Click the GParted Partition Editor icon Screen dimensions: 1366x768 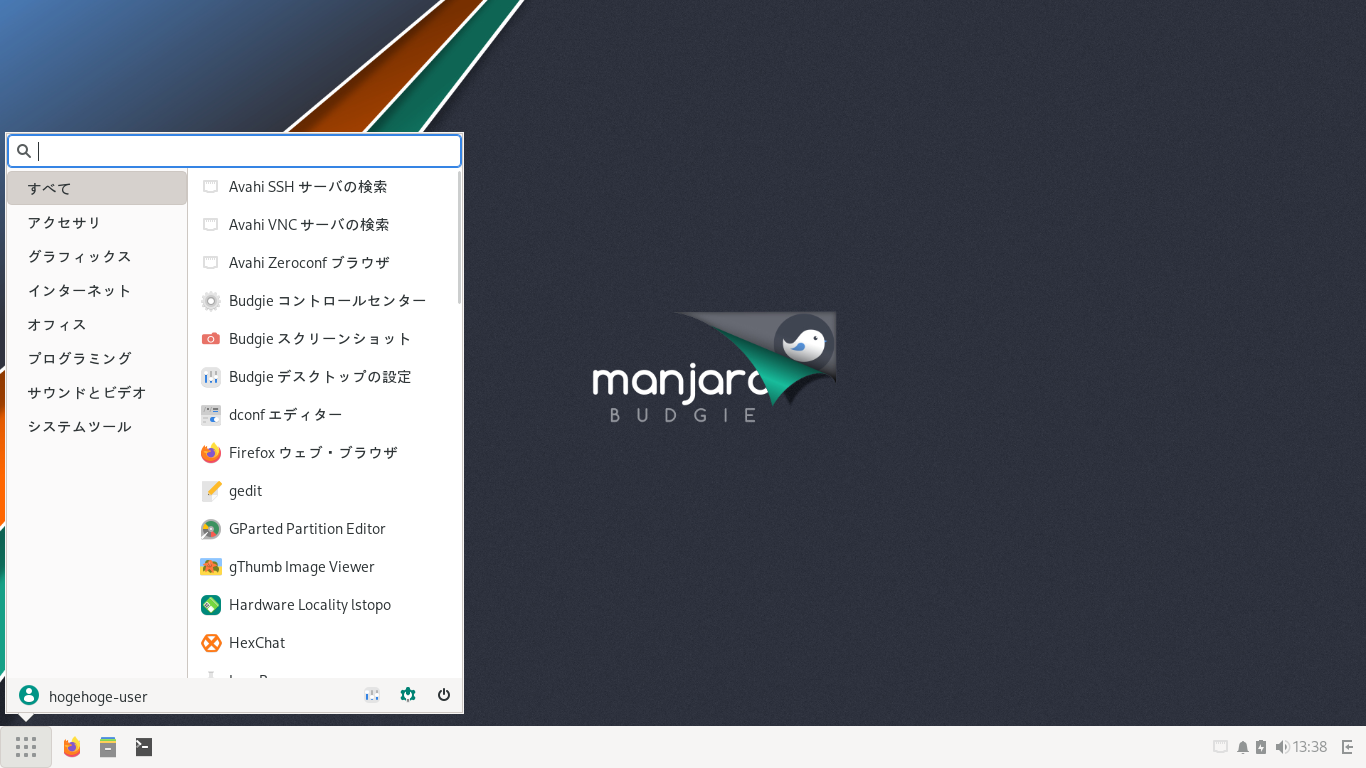click(x=210, y=529)
